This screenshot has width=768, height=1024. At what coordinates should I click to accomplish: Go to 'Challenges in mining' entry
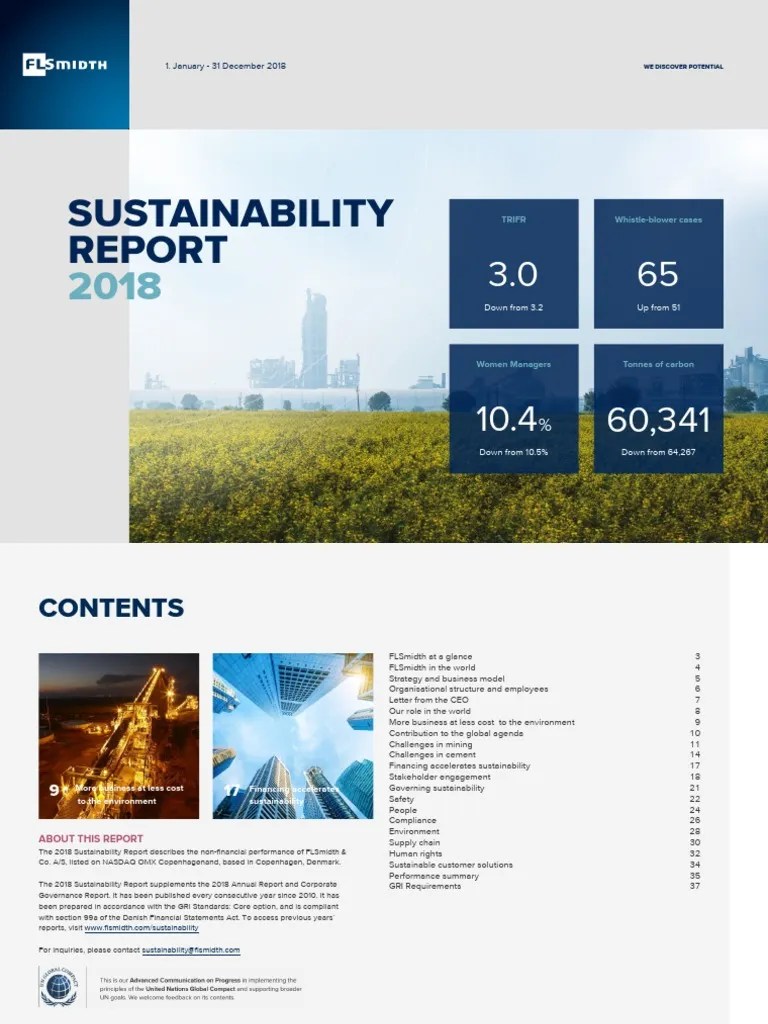[430, 744]
